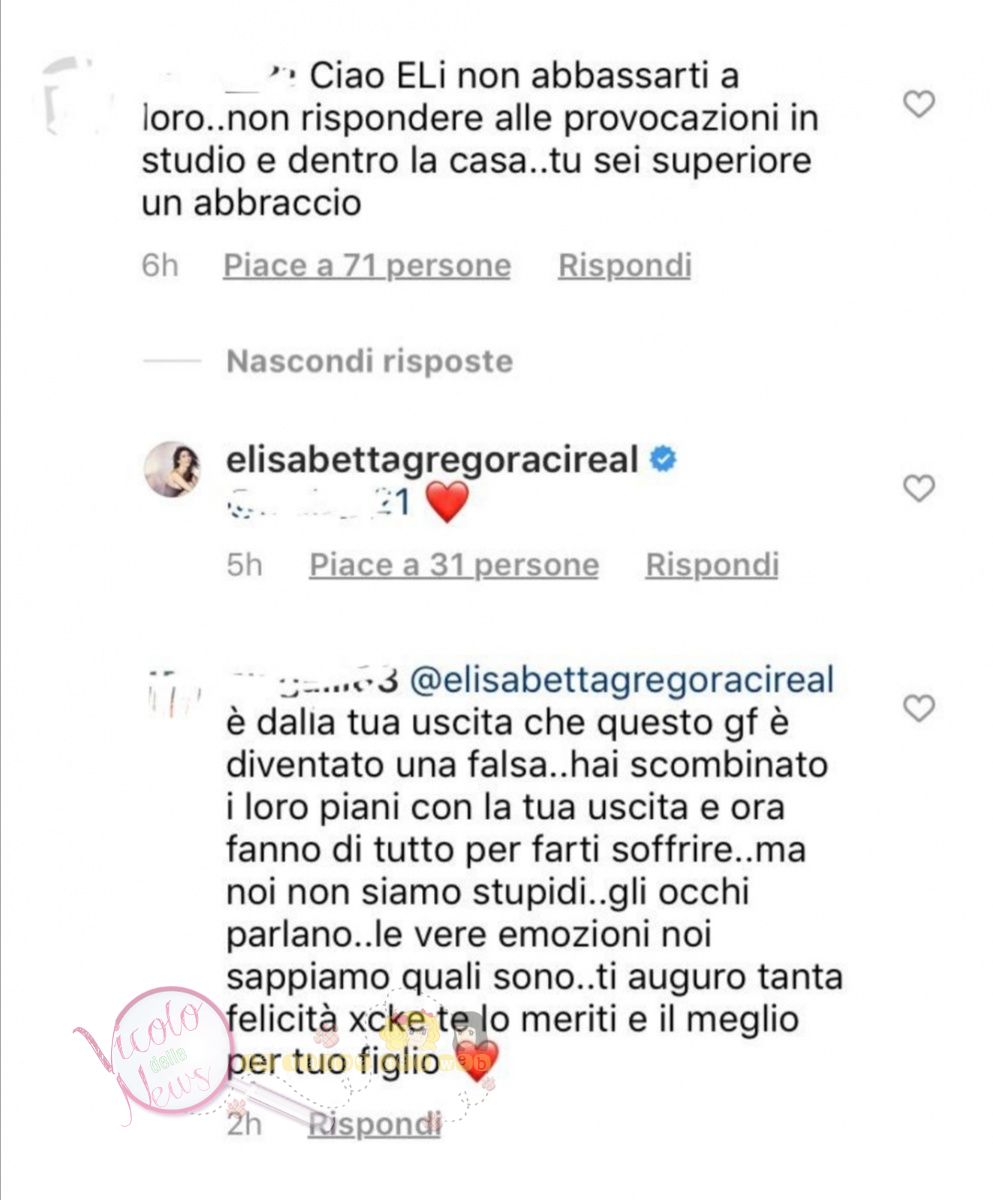Click the '5h' timestamp on the reply

tap(245, 565)
